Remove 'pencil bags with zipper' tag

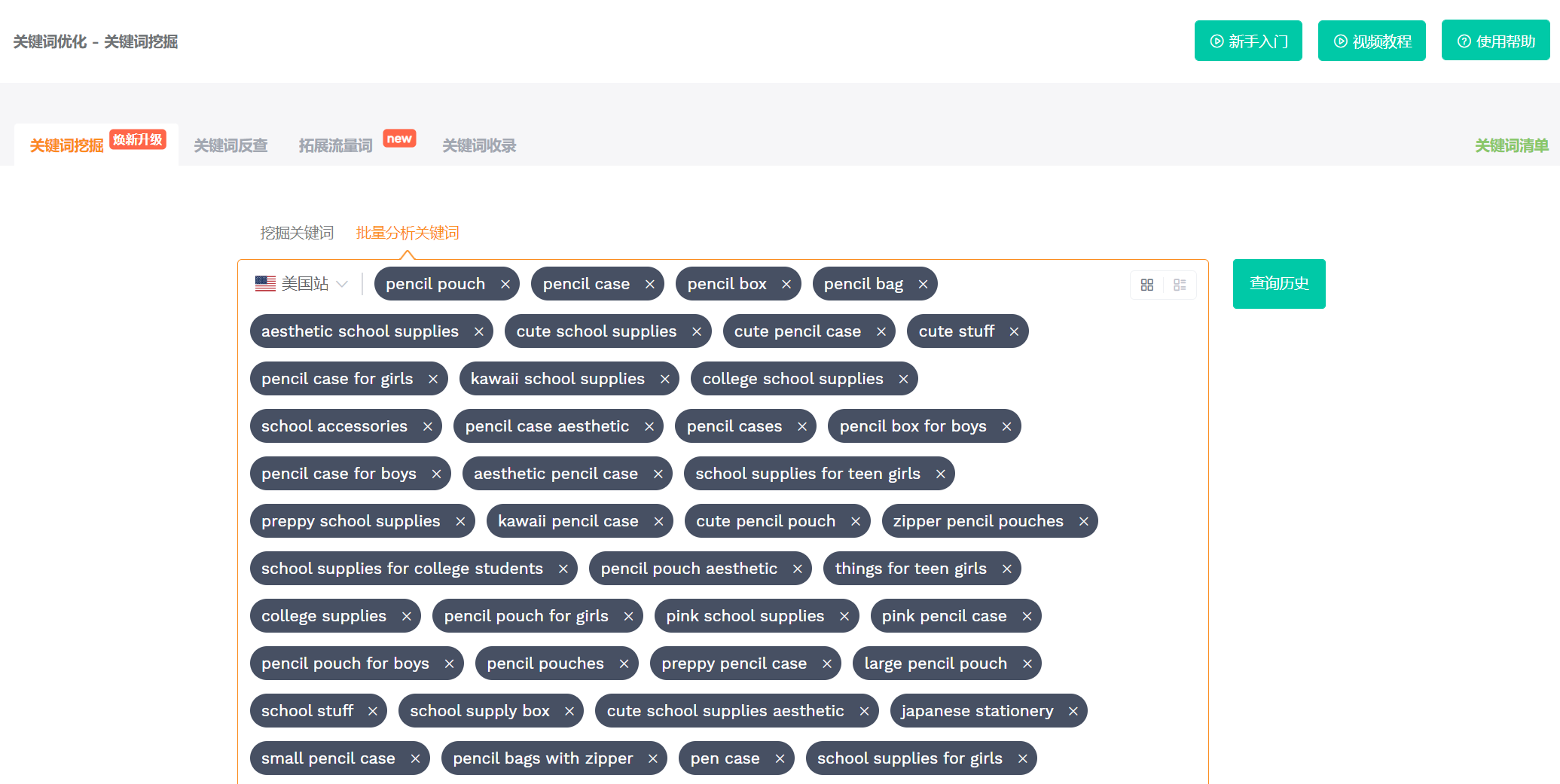click(653, 759)
